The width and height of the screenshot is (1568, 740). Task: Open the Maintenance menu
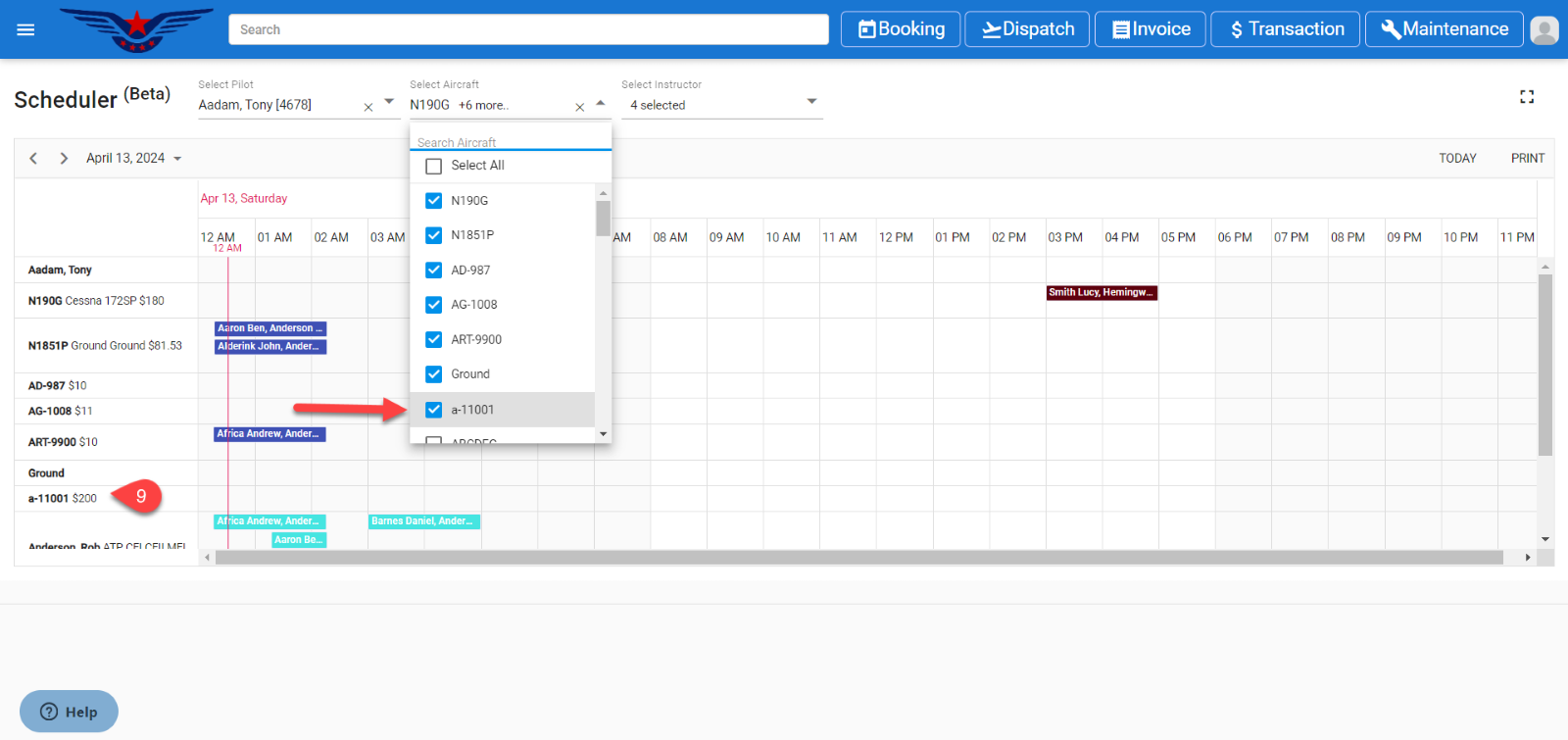point(1444,29)
